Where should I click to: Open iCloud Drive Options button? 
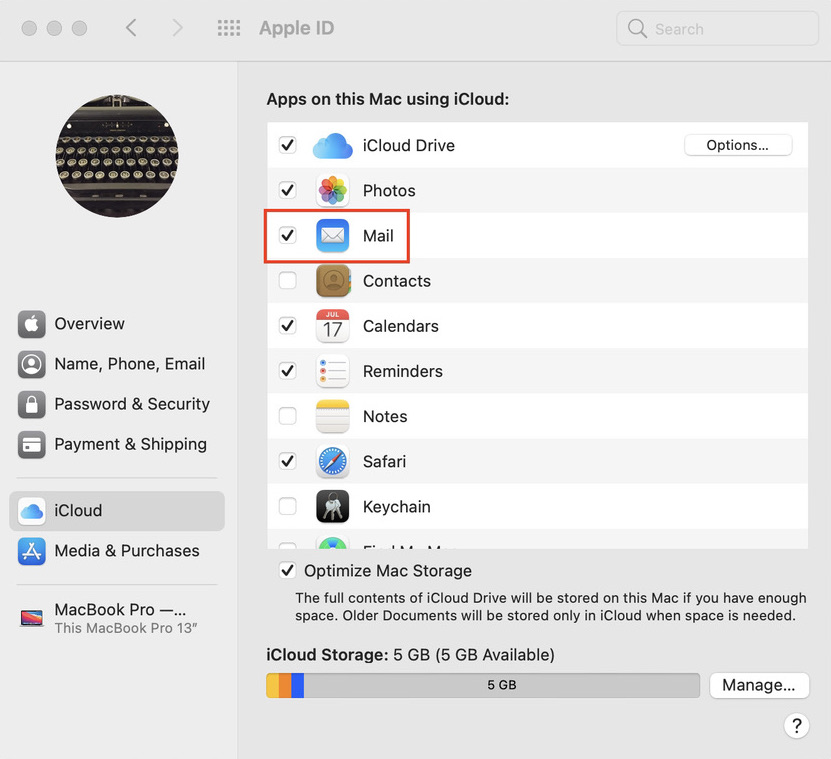[738, 145]
